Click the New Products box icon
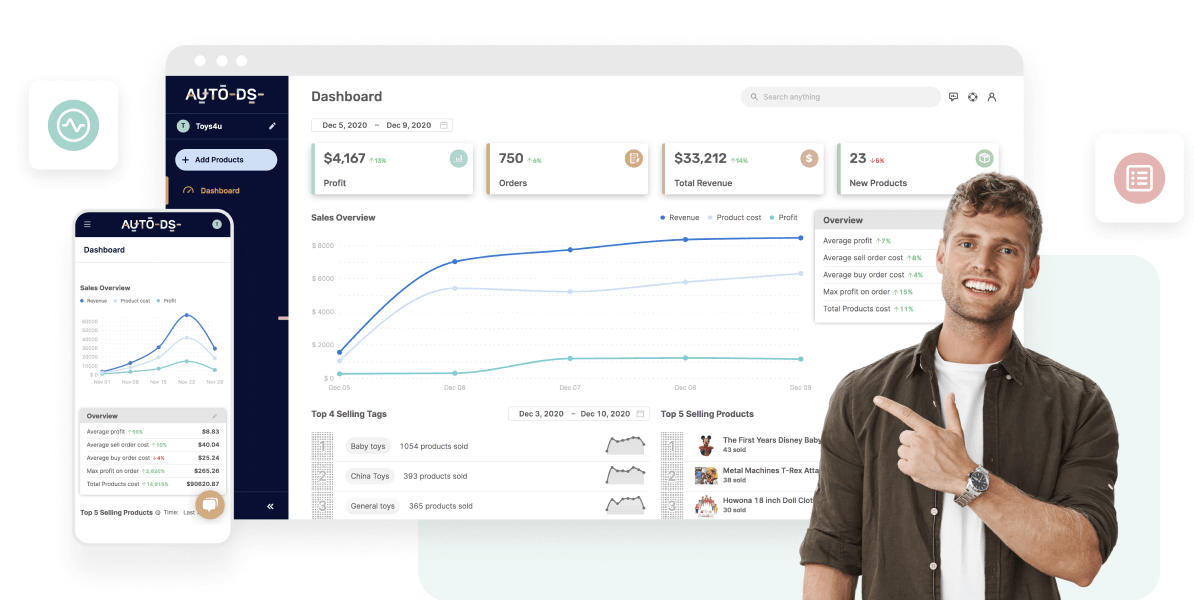Screen dimensions: 1194x600 point(984,158)
